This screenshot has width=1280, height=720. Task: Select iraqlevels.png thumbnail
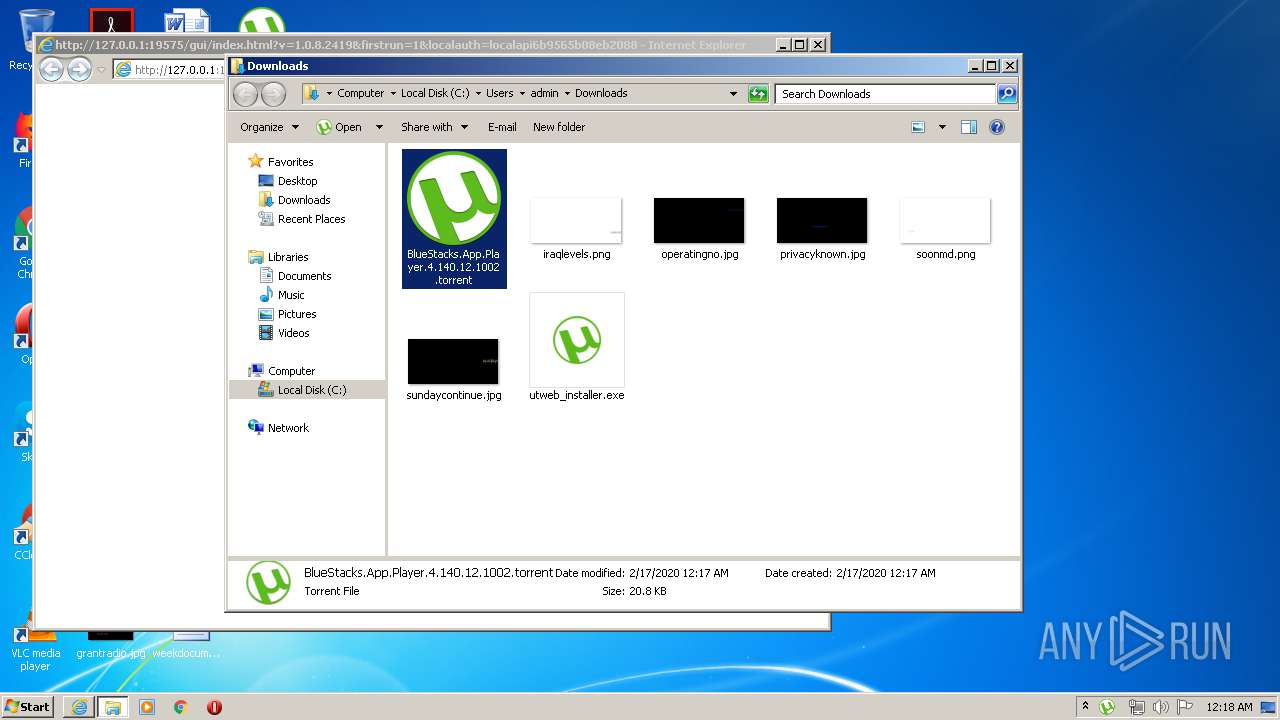[x=576, y=221]
